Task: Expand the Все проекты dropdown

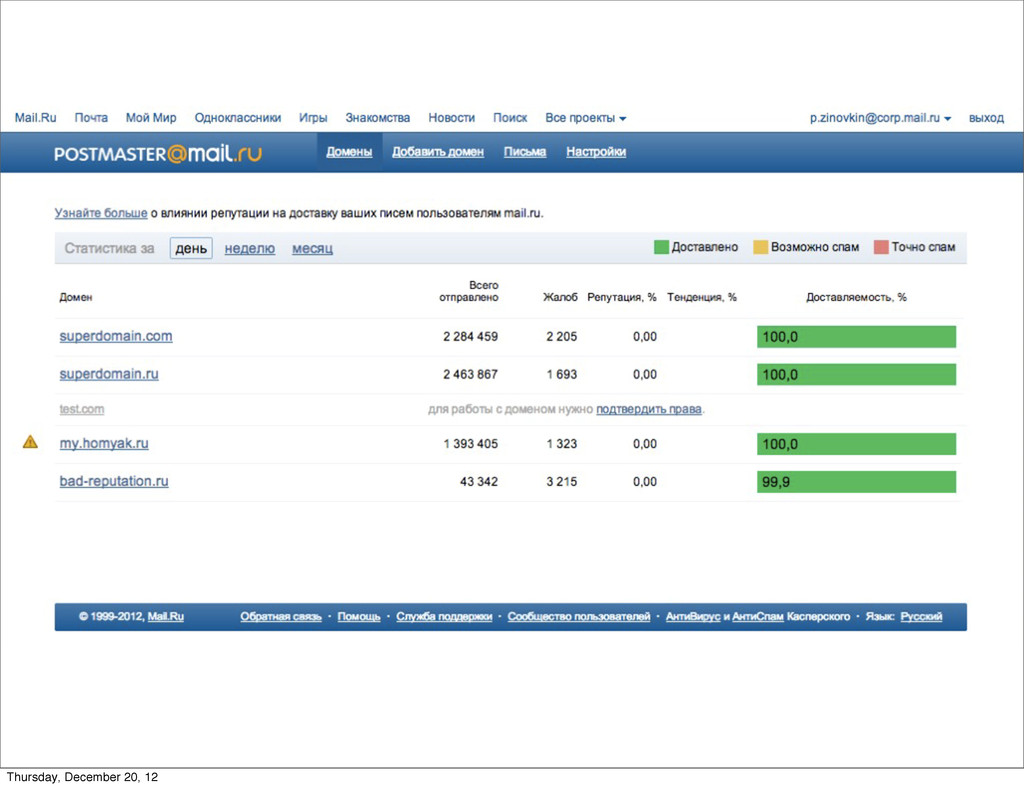Action: click(x=586, y=118)
